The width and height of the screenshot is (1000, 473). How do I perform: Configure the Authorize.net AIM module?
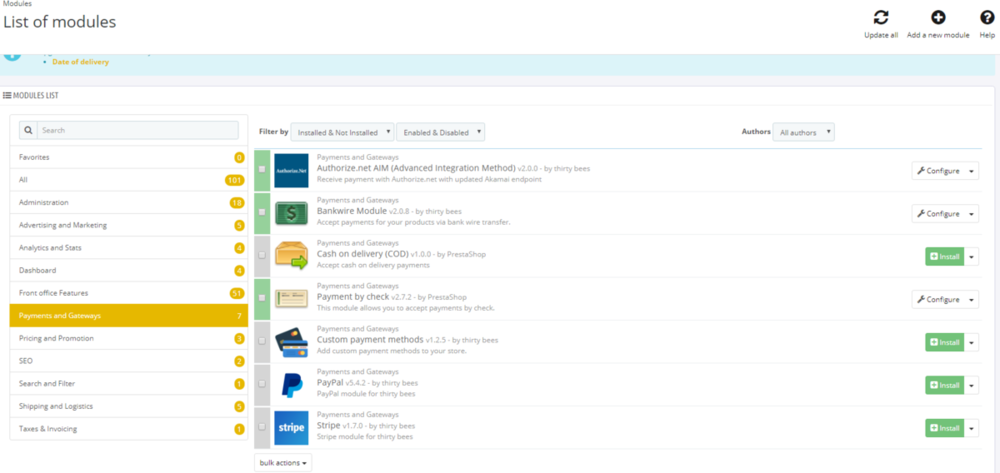(x=938, y=171)
